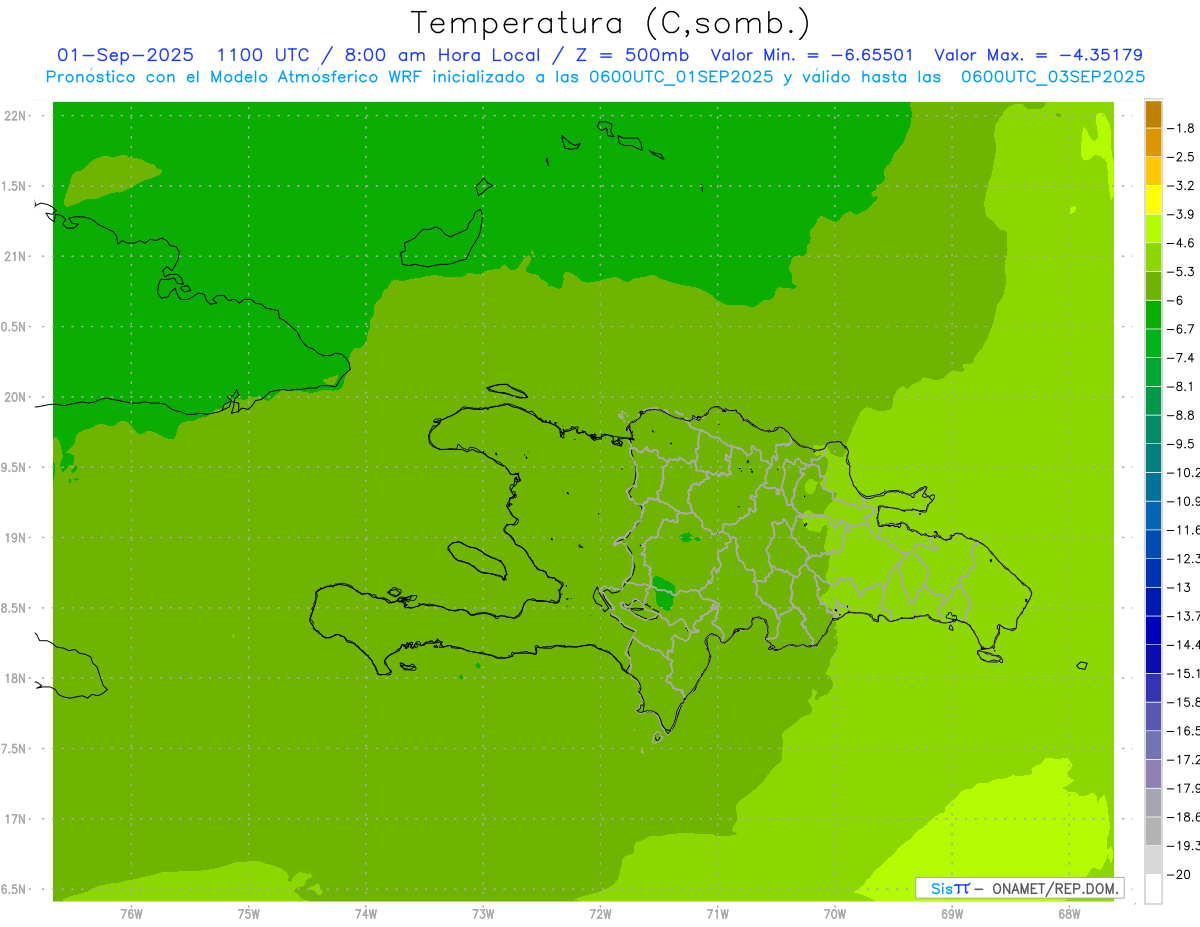Pick the gray swatch between -18.6 and -19.3
Image resolution: width=1200 pixels, height=927 pixels.
tap(1153, 831)
